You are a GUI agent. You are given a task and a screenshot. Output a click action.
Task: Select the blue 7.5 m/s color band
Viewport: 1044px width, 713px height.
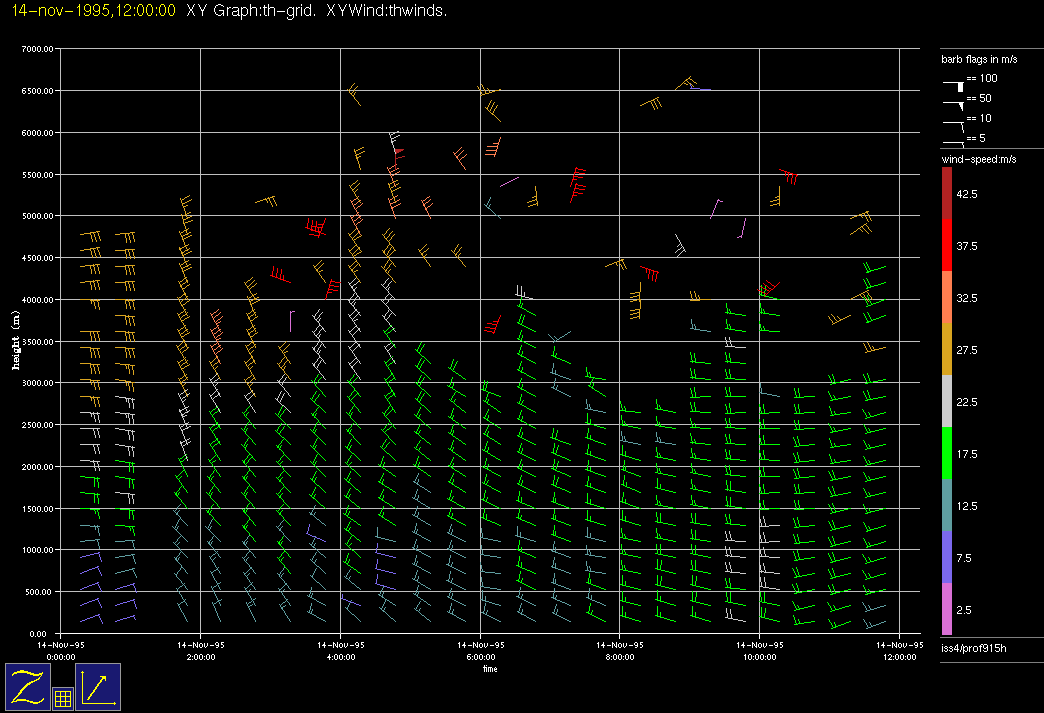[947, 558]
